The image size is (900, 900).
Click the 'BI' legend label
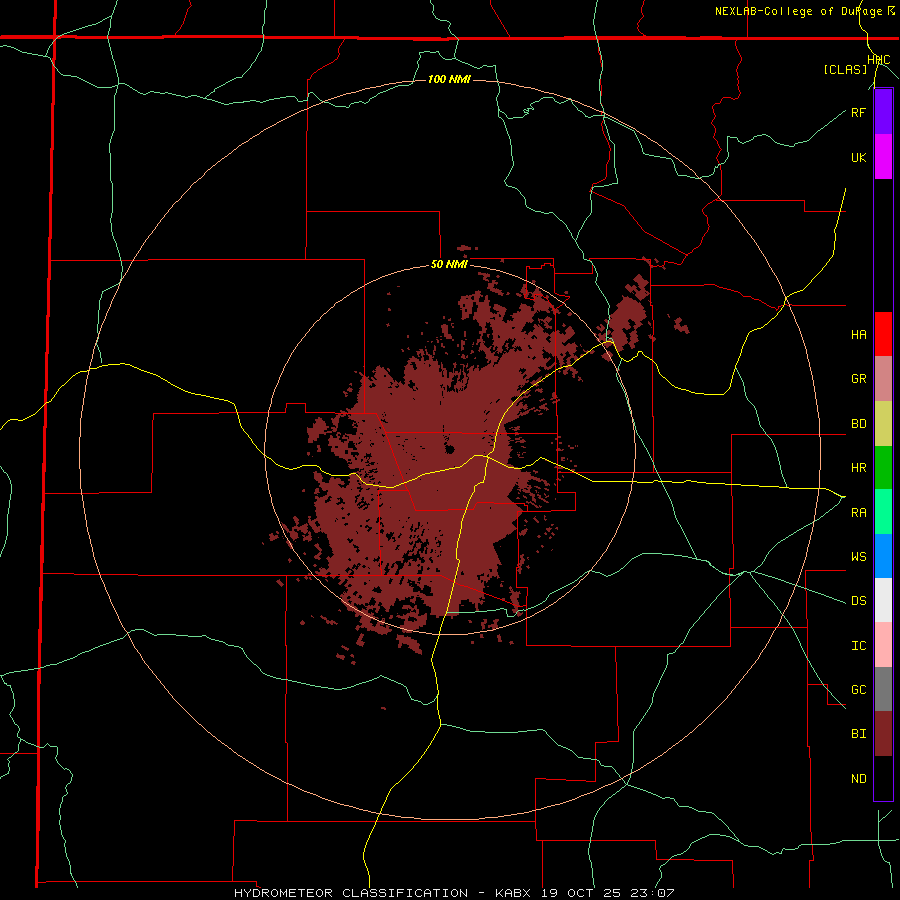tap(858, 734)
